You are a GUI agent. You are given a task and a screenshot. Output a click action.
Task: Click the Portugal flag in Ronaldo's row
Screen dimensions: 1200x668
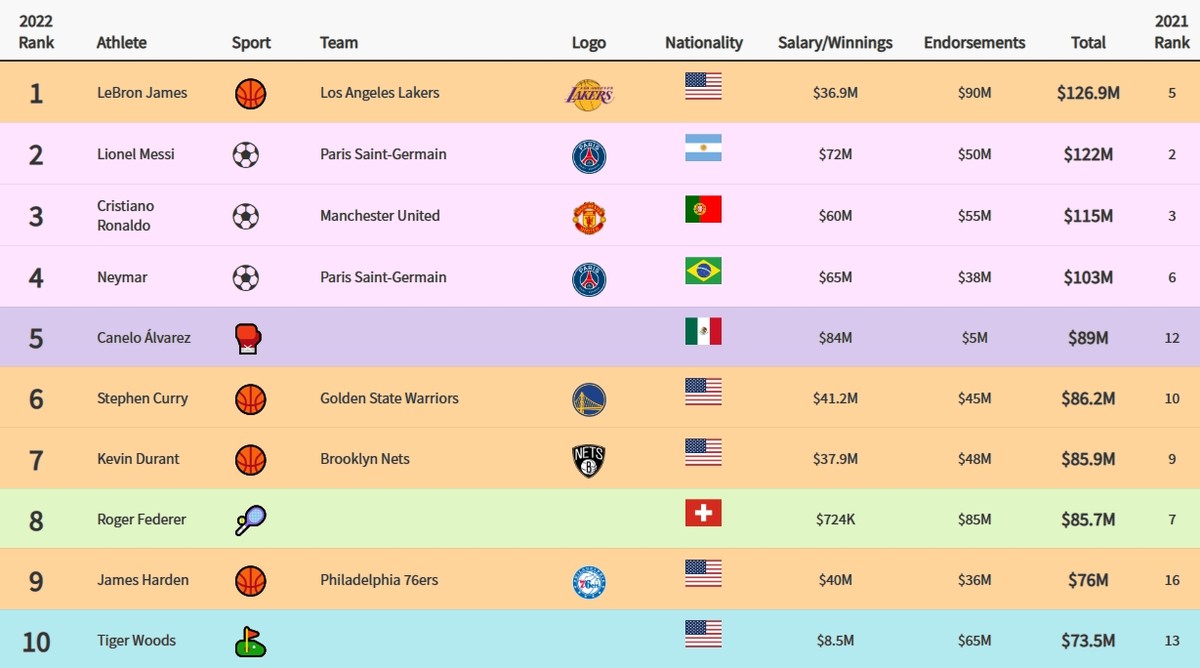point(703,209)
